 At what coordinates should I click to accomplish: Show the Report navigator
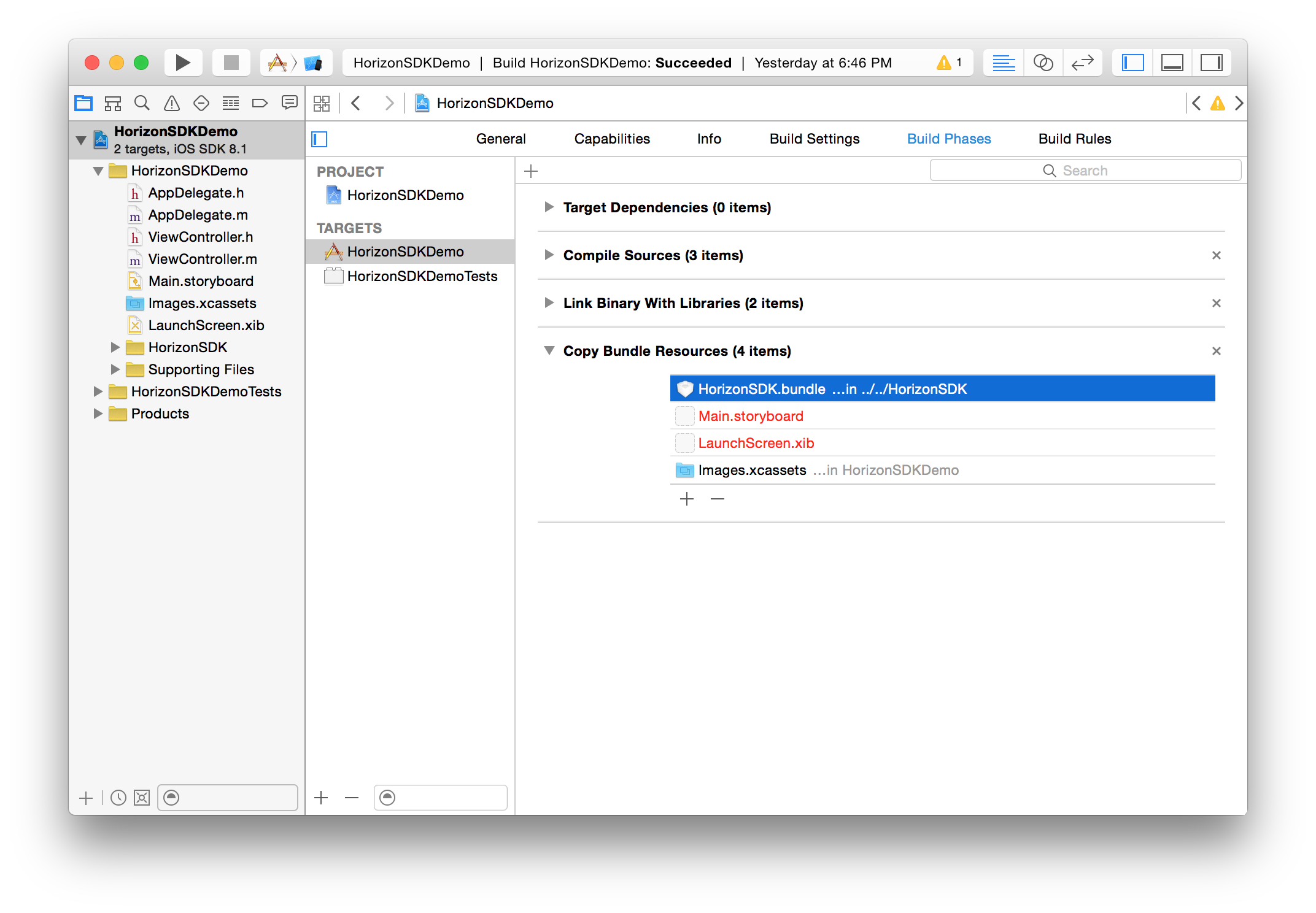coord(290,103)
